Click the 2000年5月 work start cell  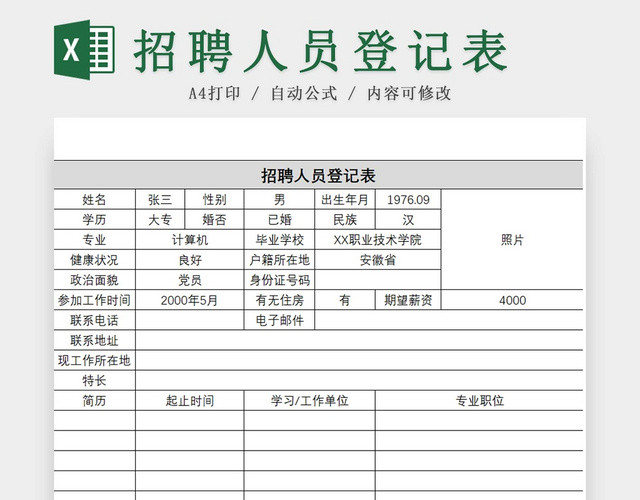pos(190,300)
